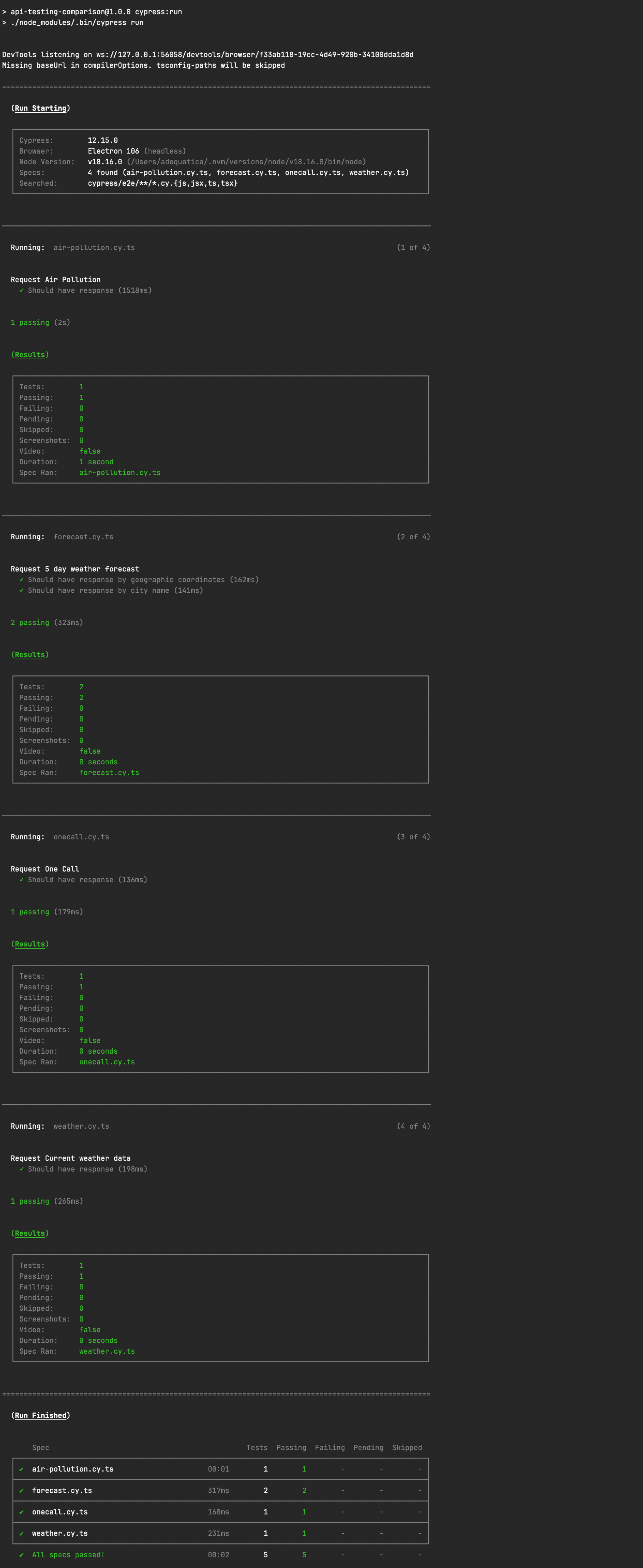This screenshot has height=1568, width=643.
Task: Click Spec Ran value 'forecast.cy.ts'
Action: [109, 773]
